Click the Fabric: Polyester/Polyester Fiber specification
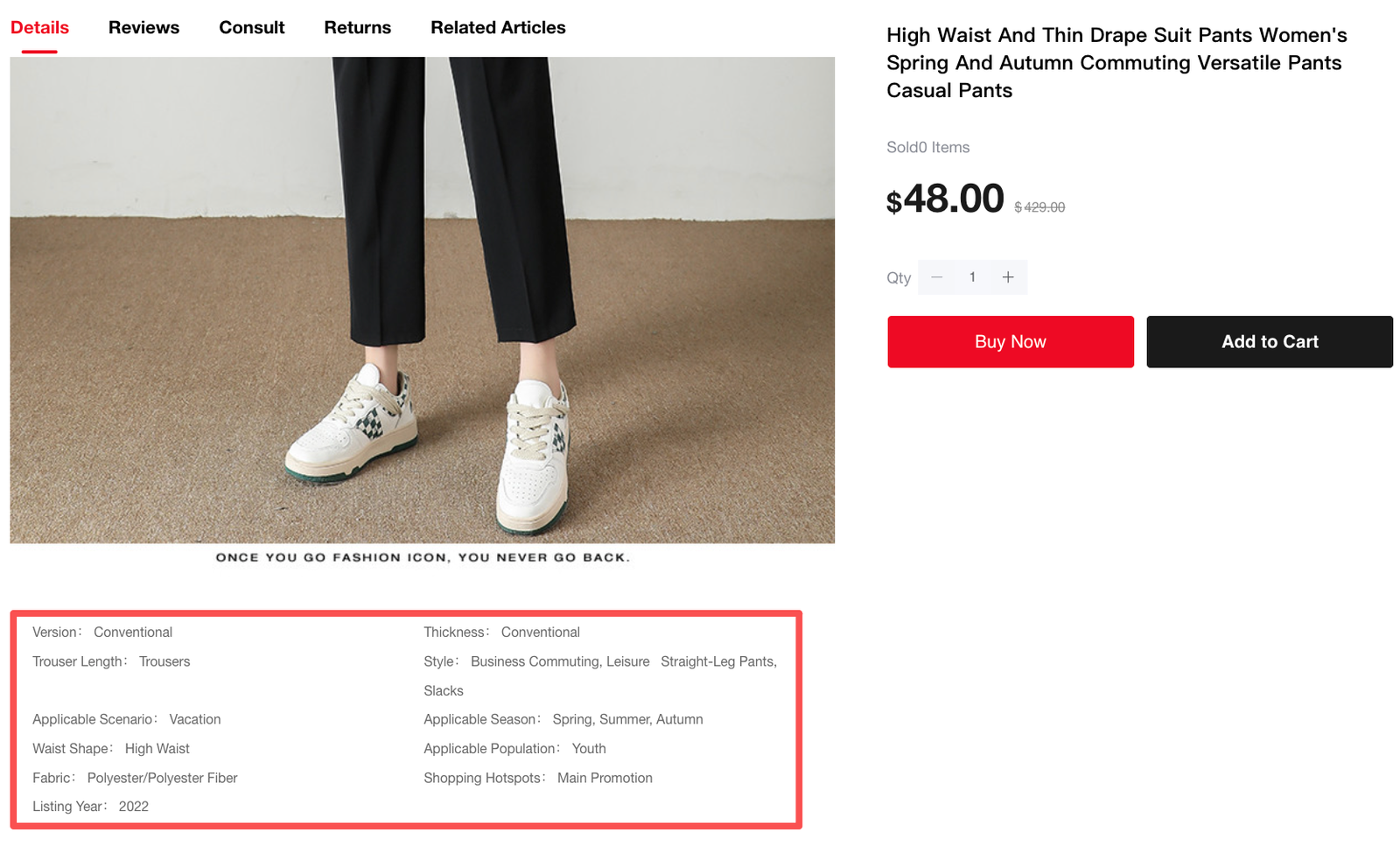1400x853 pixels. (135, 778)
